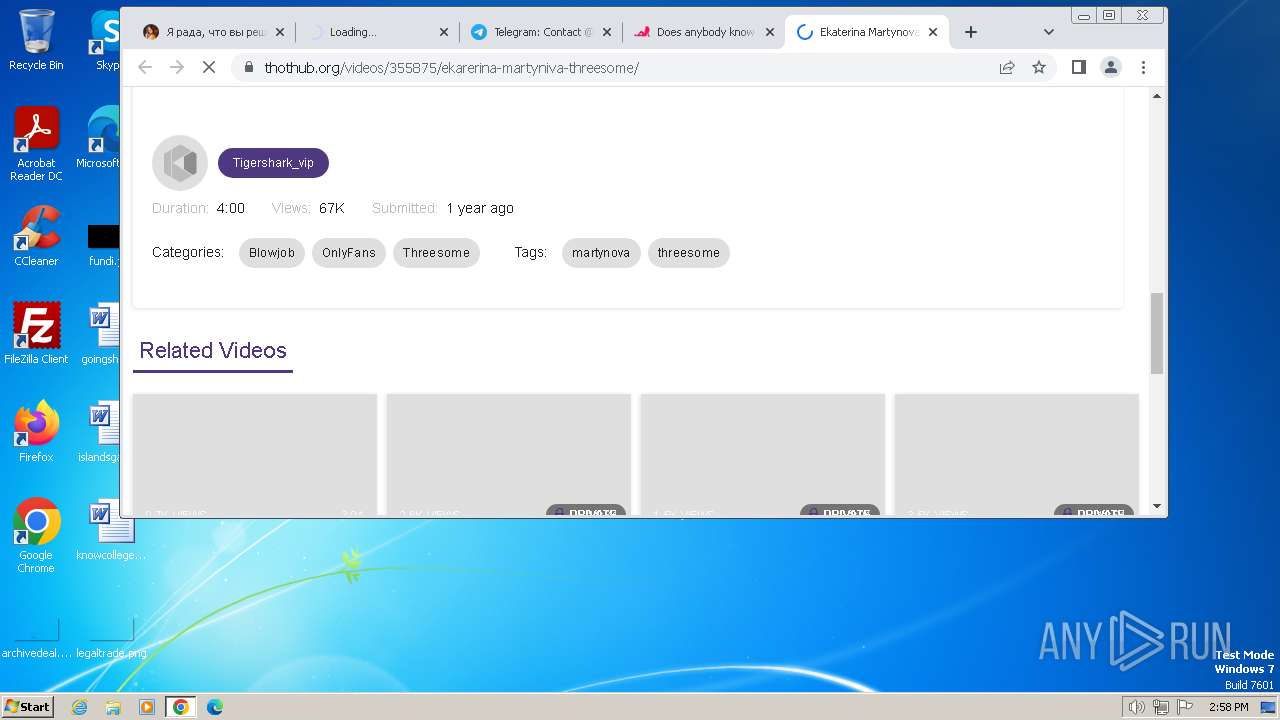Open volume control in system tray
Viewport: 1280px width, 720px height.
coord(1136,707)
